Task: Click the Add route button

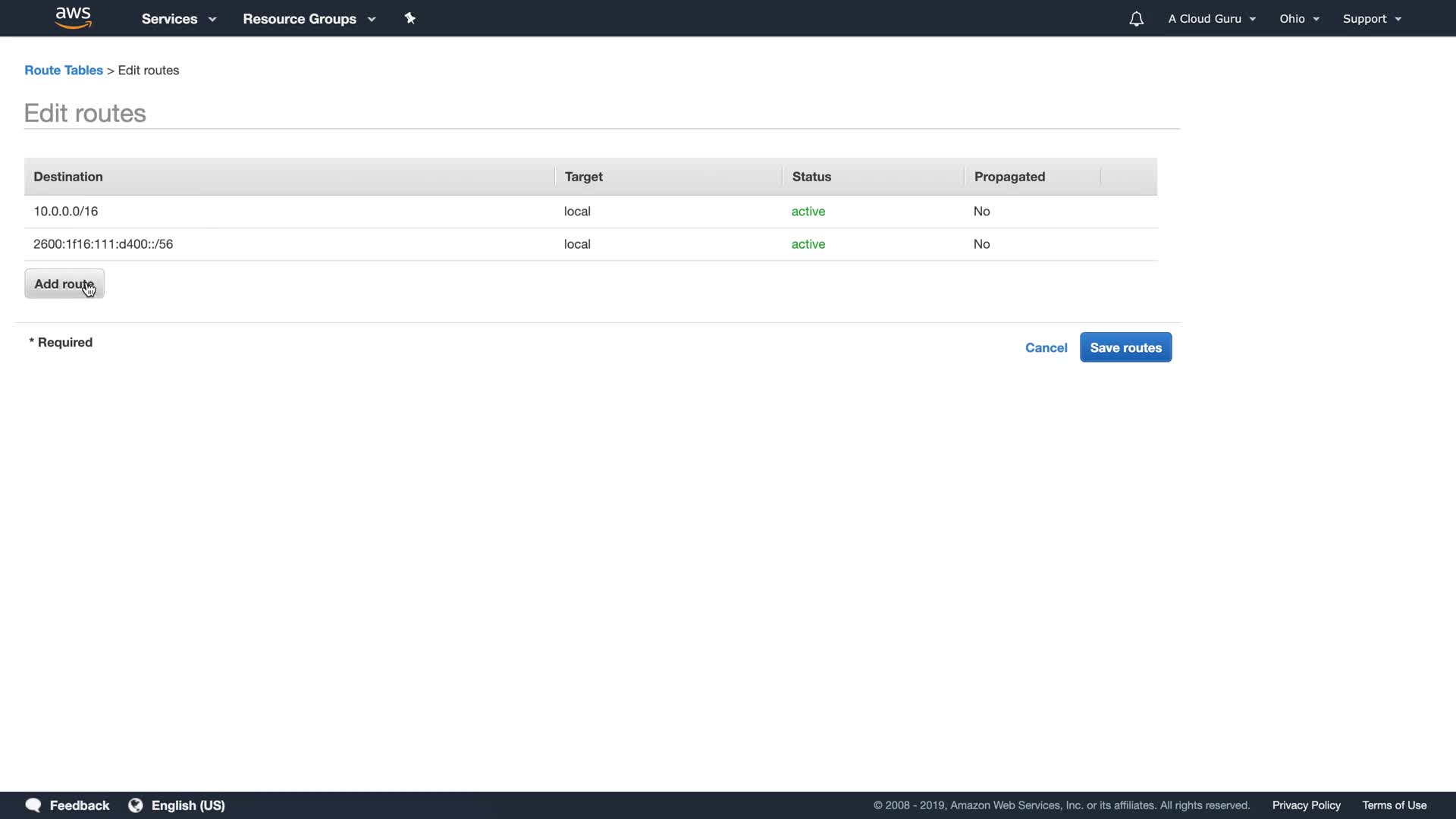Action: click(64, 284)
